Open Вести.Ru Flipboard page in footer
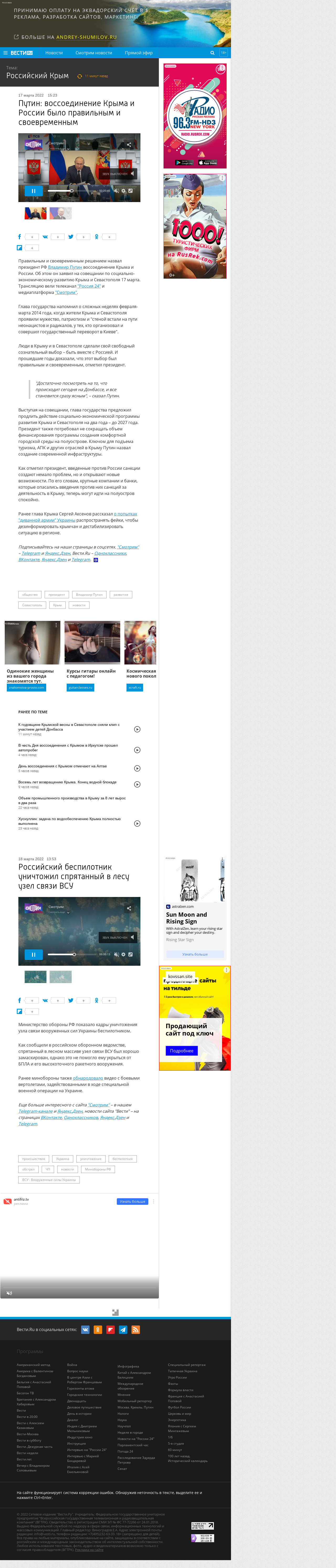Screen dimensions: 336x1568 [110, 1329]
